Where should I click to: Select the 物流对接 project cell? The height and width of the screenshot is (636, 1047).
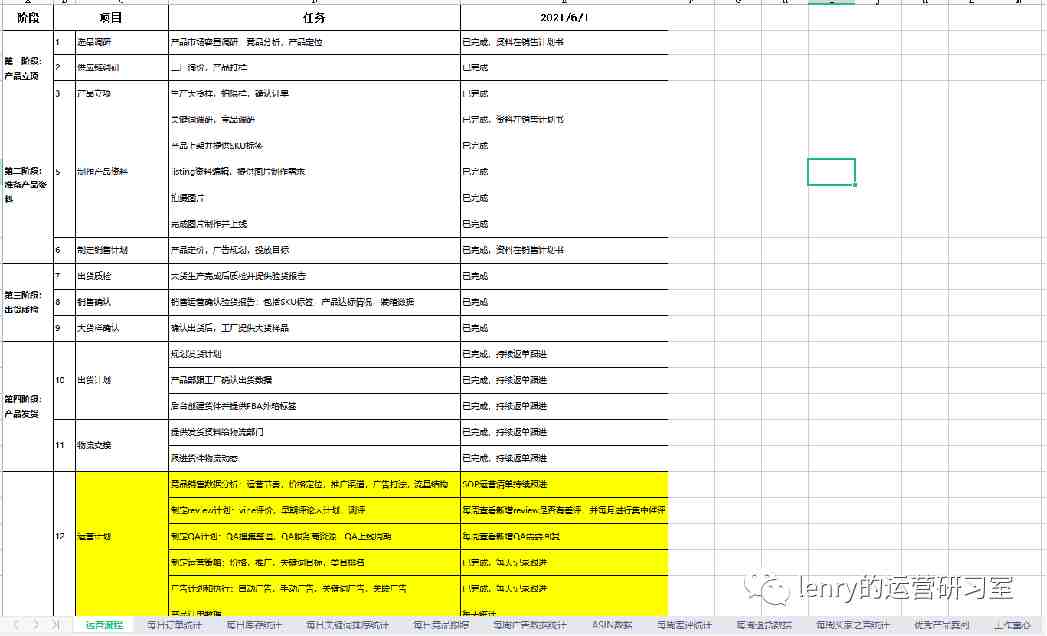point(122,445)
